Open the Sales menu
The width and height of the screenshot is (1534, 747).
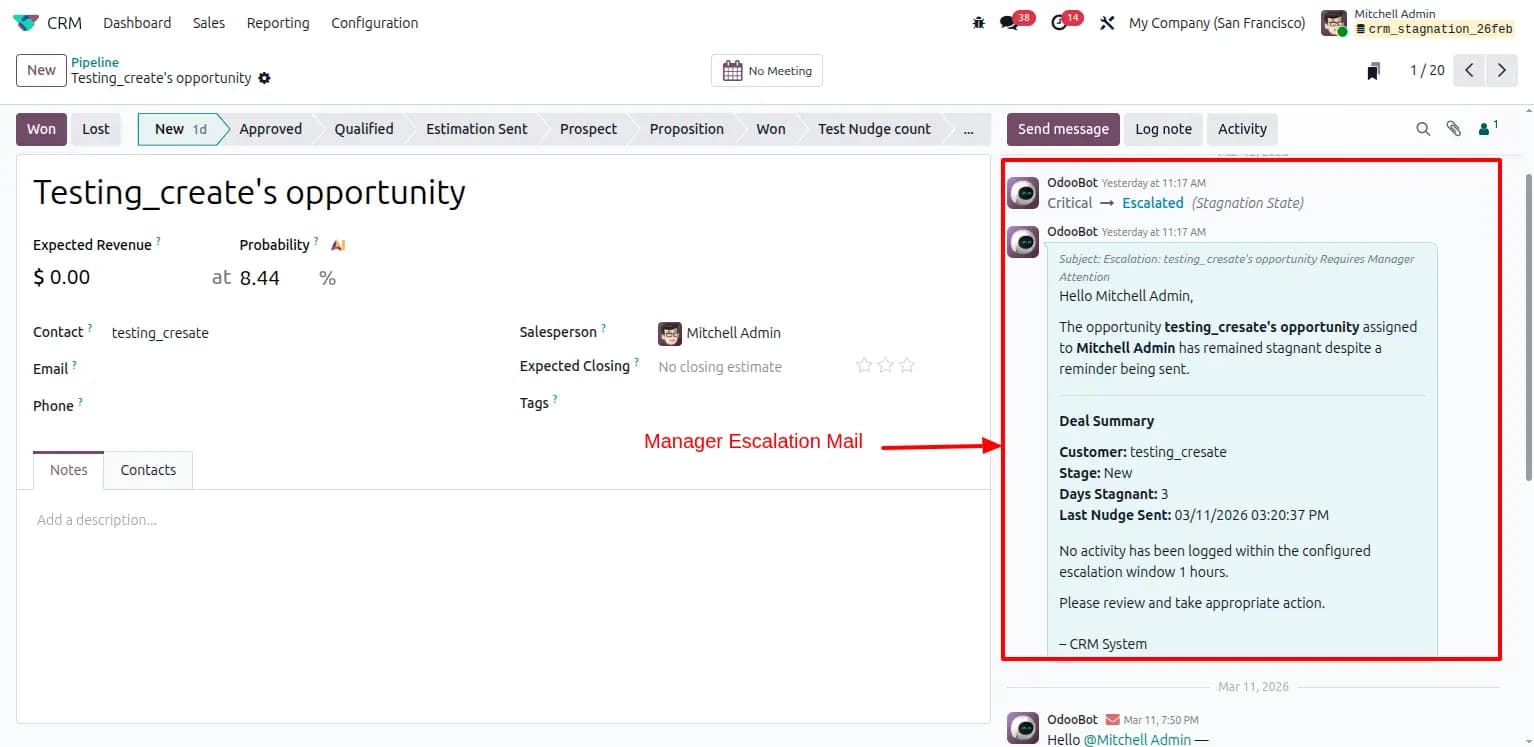point(209,22)
